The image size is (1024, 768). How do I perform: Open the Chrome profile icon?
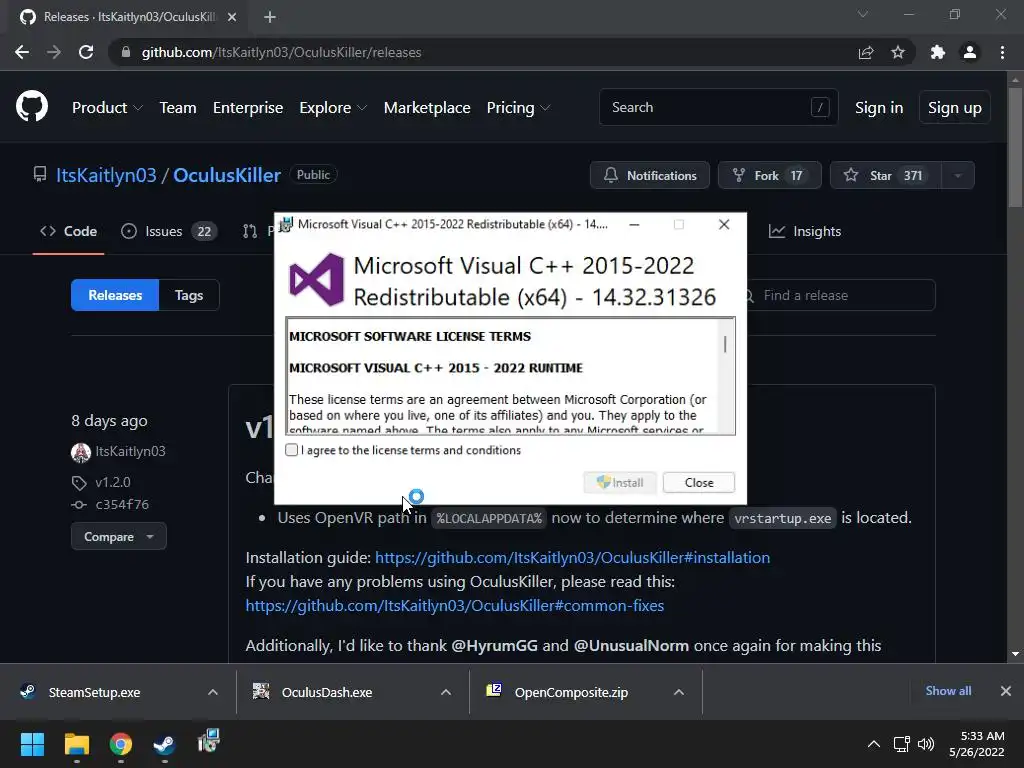pyautogui.click(x=970, y=52)
